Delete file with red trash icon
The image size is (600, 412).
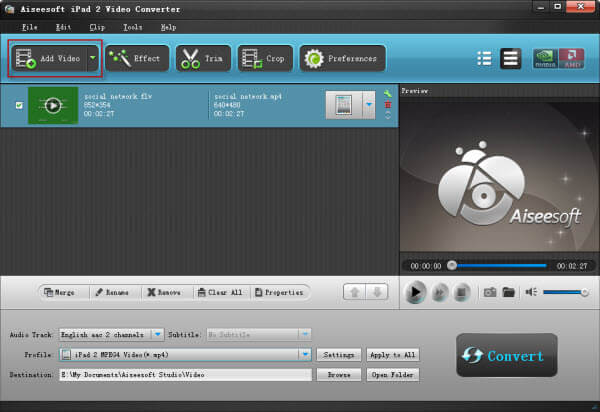pos(388,104)
